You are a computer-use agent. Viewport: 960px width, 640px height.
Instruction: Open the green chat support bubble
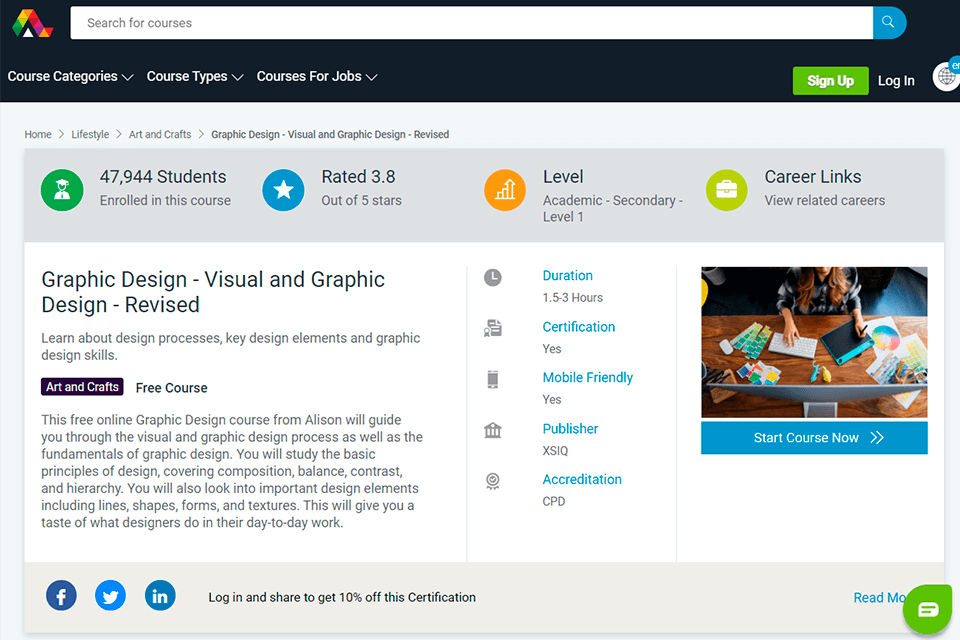coord(928,609)
